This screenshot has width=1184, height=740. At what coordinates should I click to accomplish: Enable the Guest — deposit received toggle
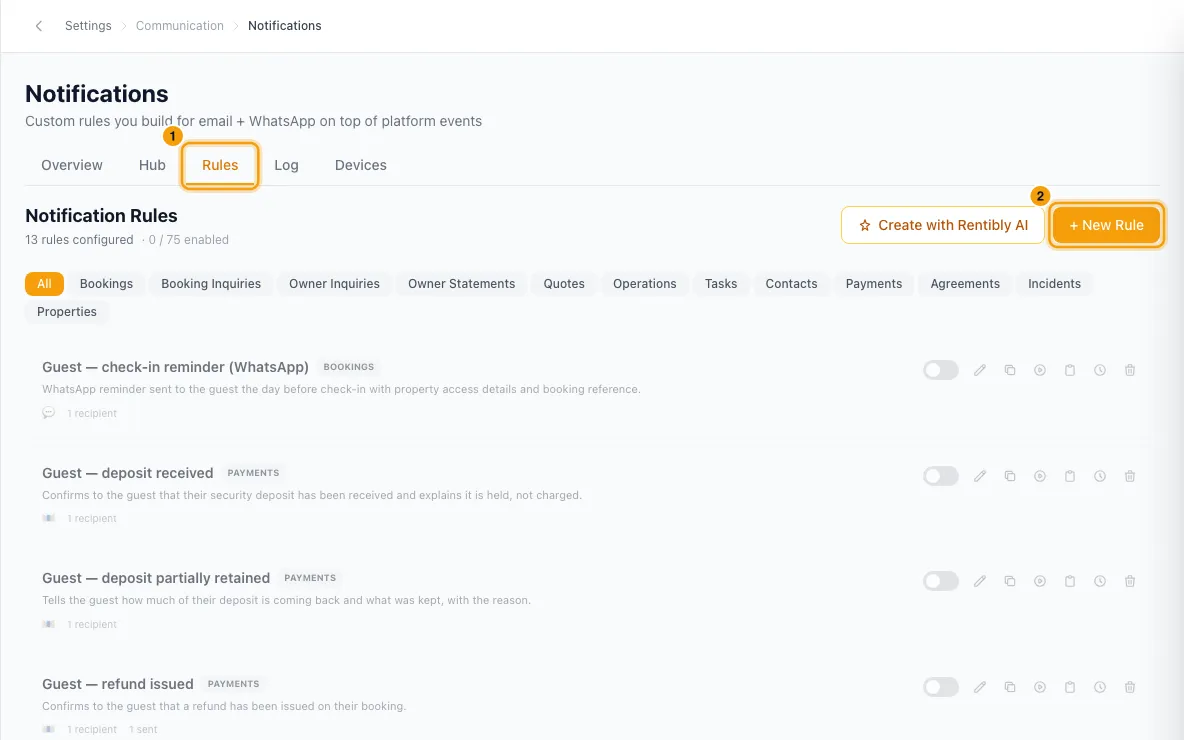pyautogui.click(x=941, y=476)
